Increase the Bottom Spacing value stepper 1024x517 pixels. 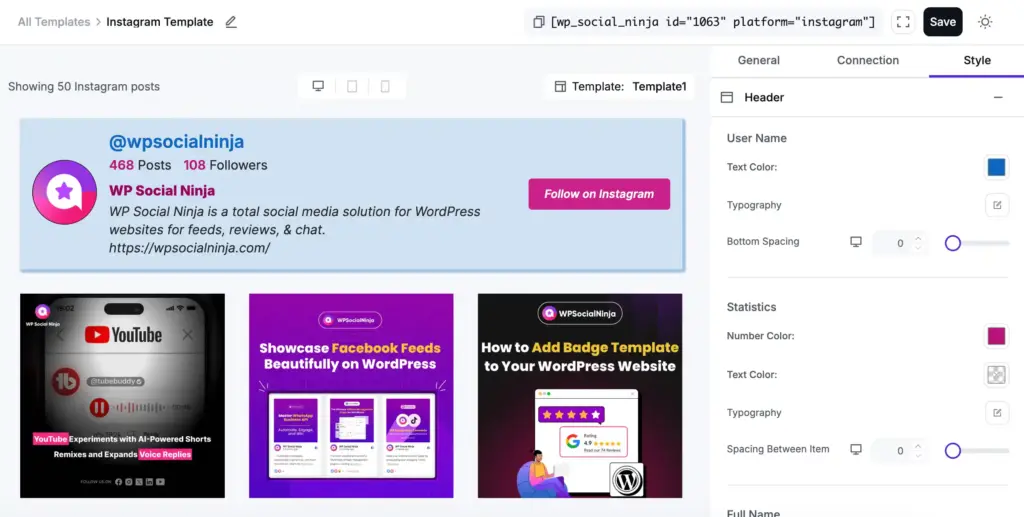(918, 237)
